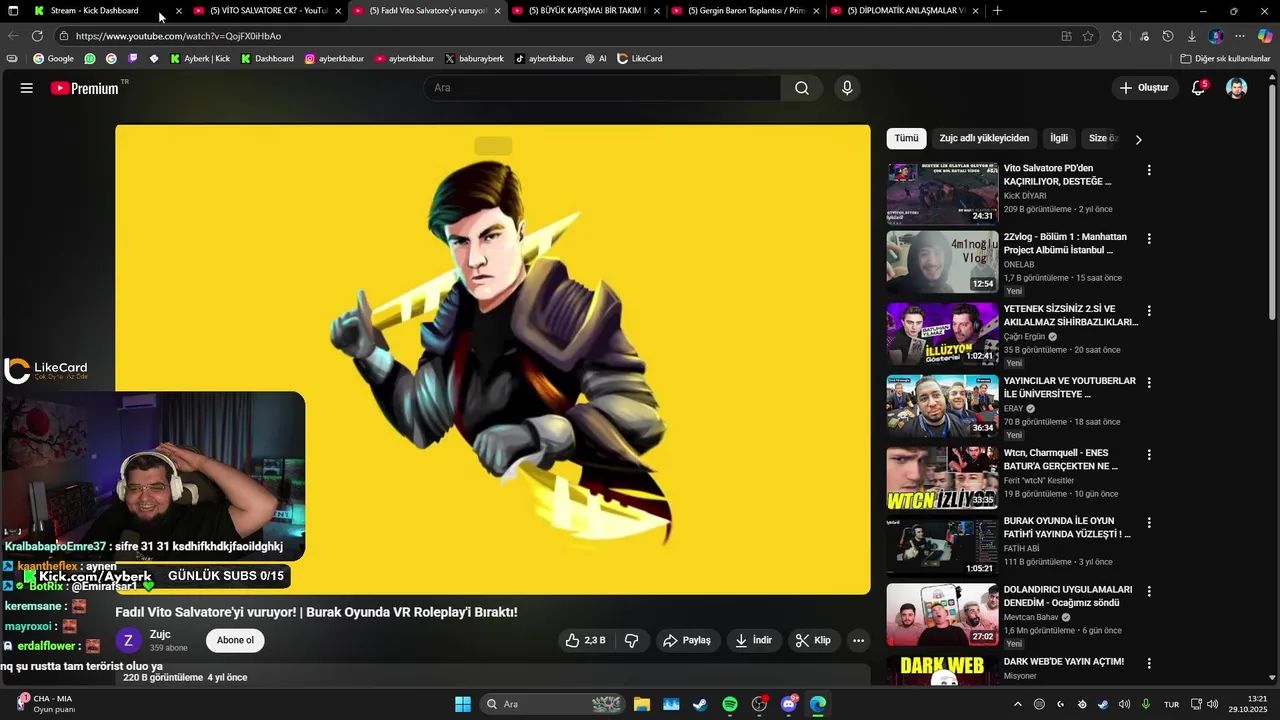Switch to DİPLOMATİK ANLAŞMALAR tab
Viewport: 1280px width, 720px height.
coord(905,10)
